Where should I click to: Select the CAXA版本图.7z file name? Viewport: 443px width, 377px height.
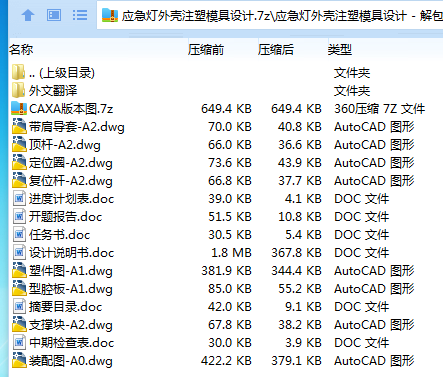[71, 109]
